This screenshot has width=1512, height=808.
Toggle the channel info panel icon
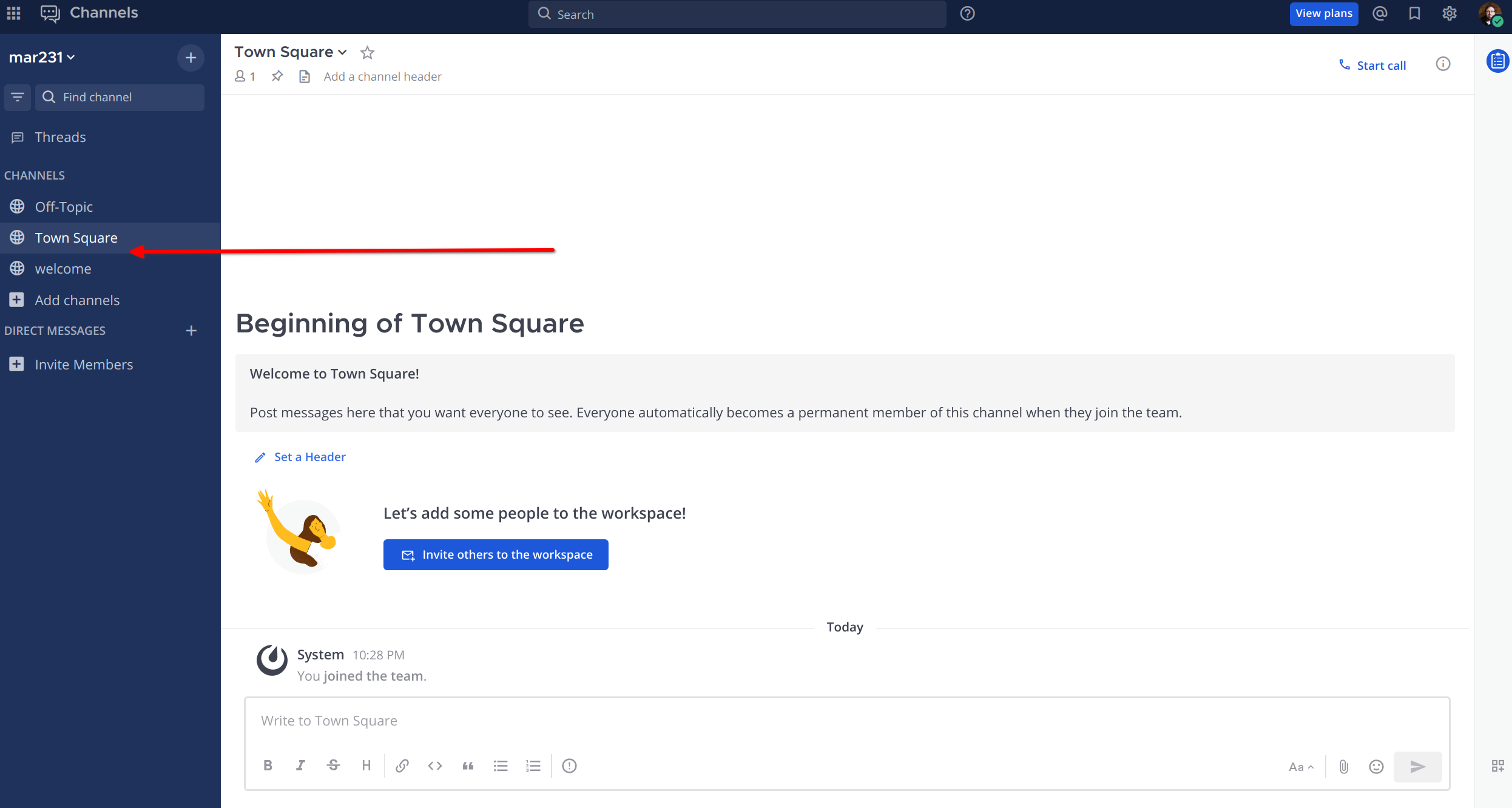coord(1443,64)
